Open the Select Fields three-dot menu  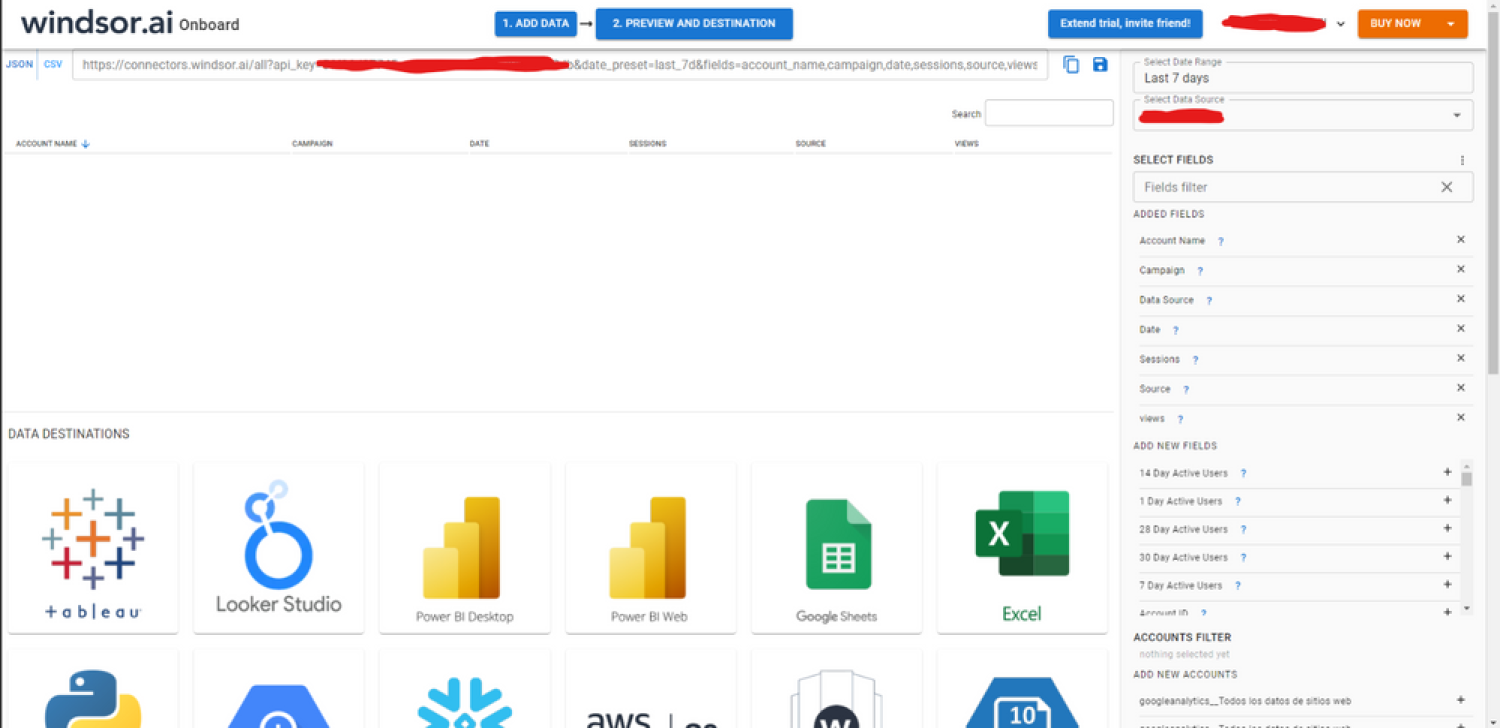click(1462, 160)
